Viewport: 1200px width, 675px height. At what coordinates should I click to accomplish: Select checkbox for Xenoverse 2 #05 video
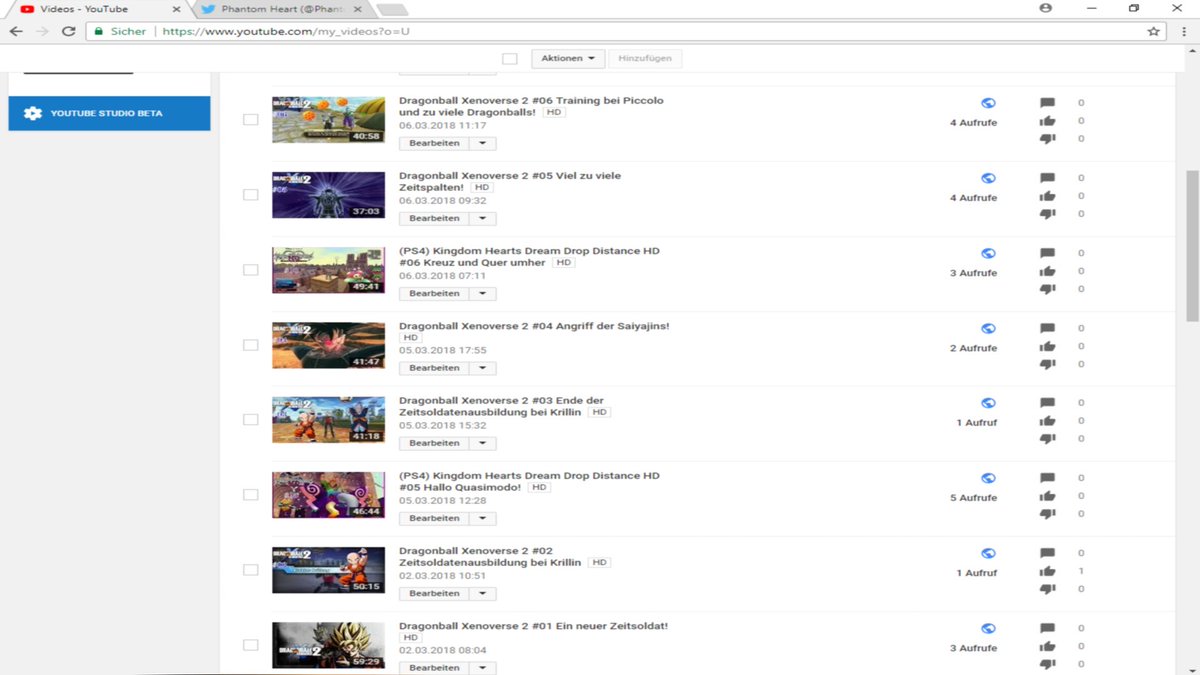point(250,195)
